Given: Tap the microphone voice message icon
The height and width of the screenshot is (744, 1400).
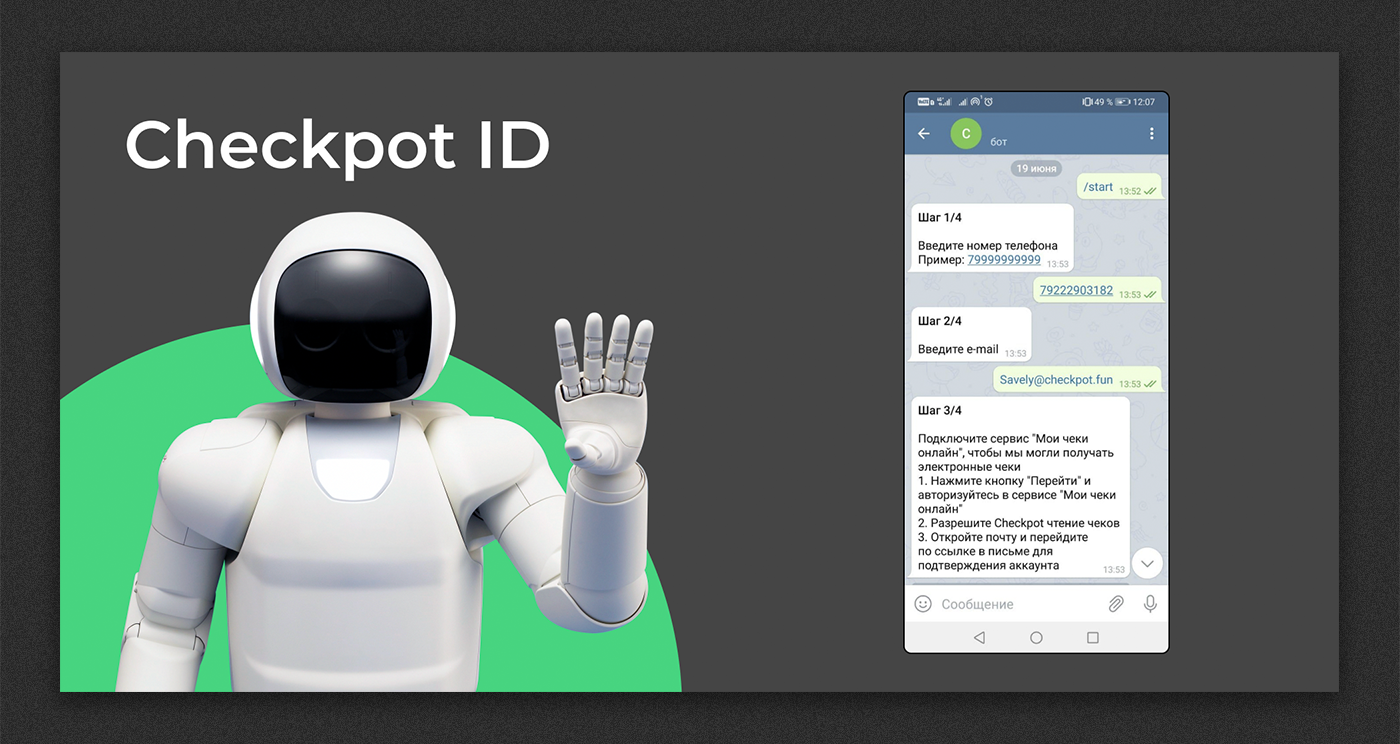Looking at the screenshot, I should point(1150,604).
